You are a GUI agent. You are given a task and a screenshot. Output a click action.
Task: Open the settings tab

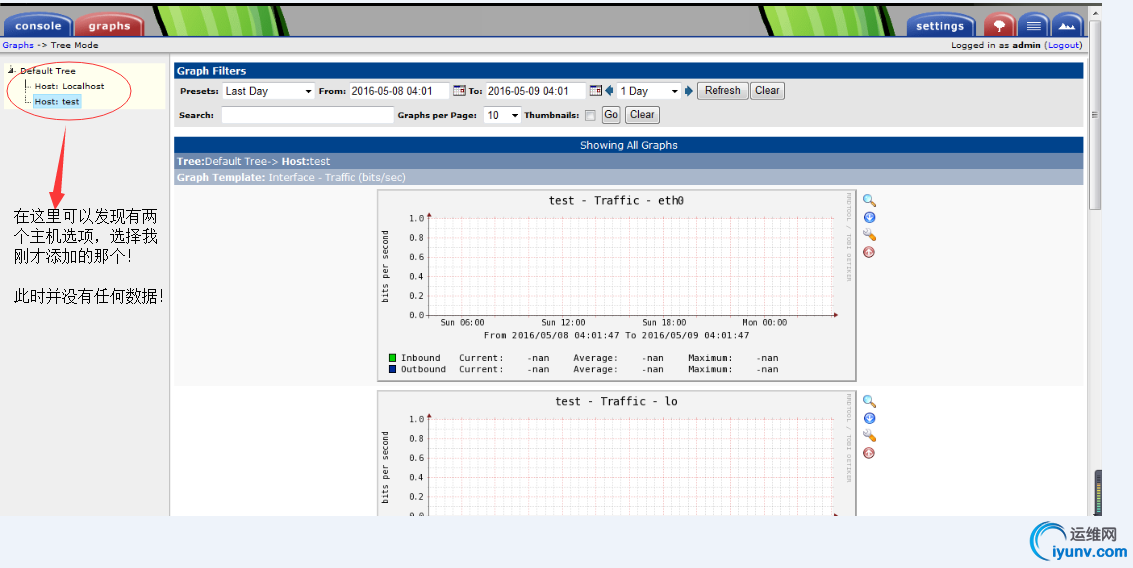click(940, 26)
